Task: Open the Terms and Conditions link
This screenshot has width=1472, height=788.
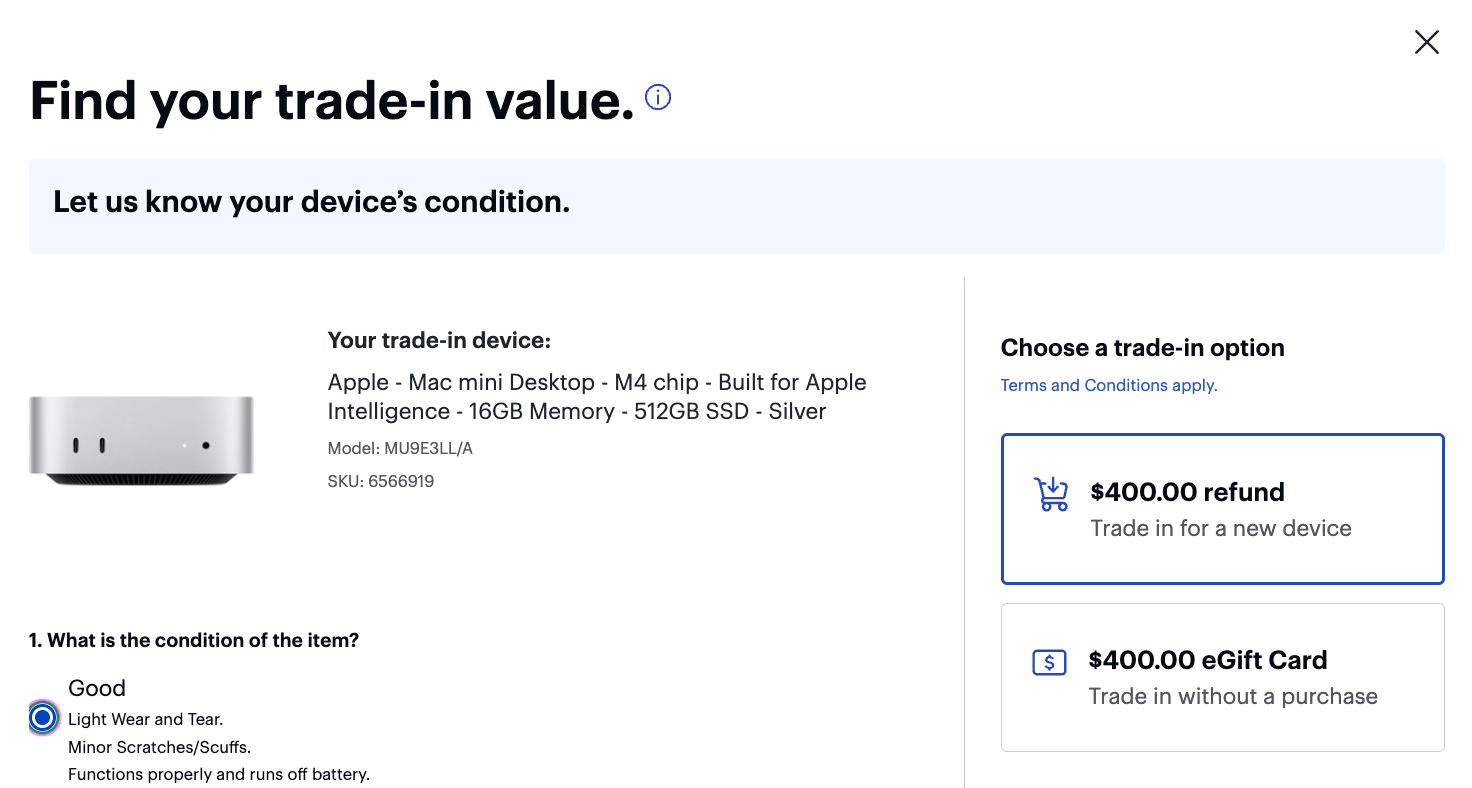Action: coord(1109,385)
